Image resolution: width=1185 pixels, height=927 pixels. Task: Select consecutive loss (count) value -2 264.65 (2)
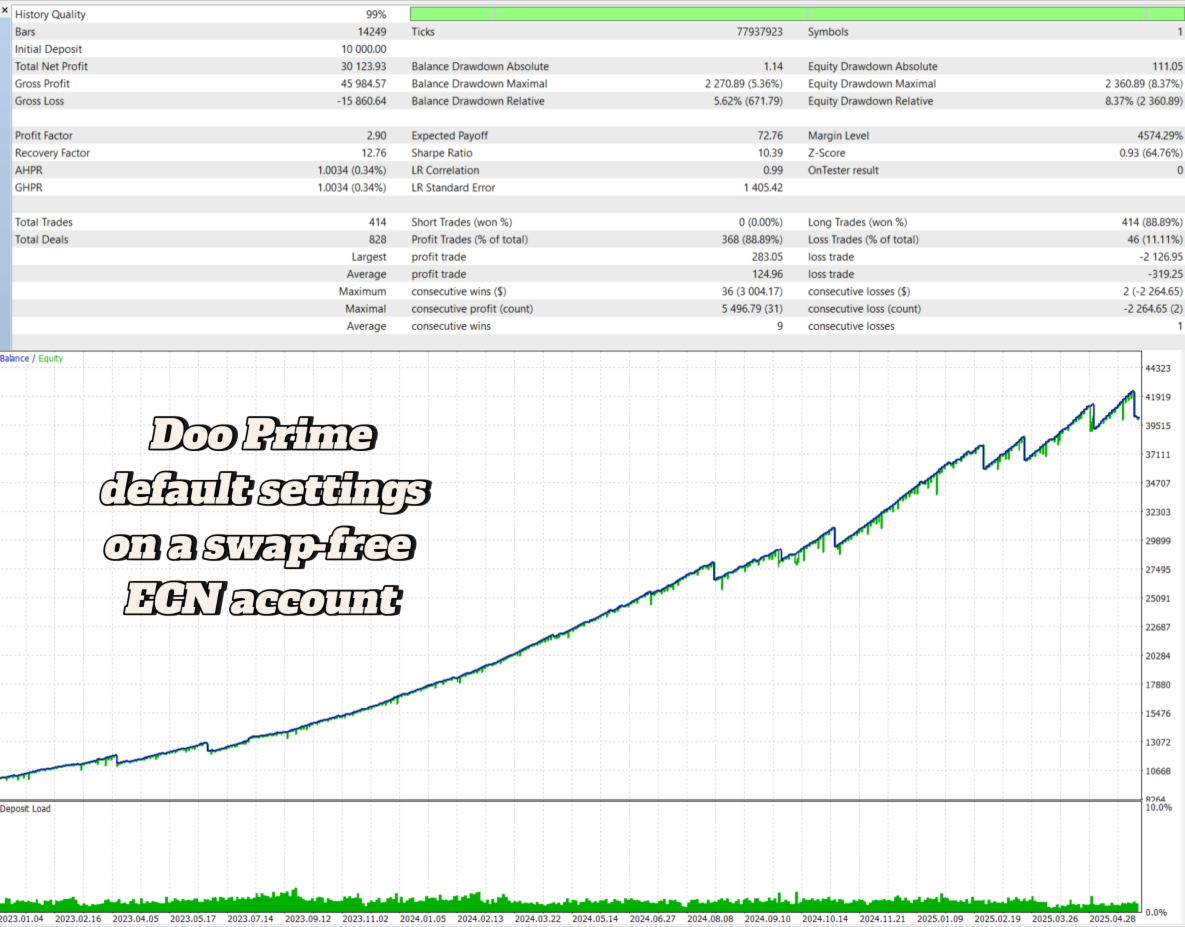click(x=1153, y=309)
